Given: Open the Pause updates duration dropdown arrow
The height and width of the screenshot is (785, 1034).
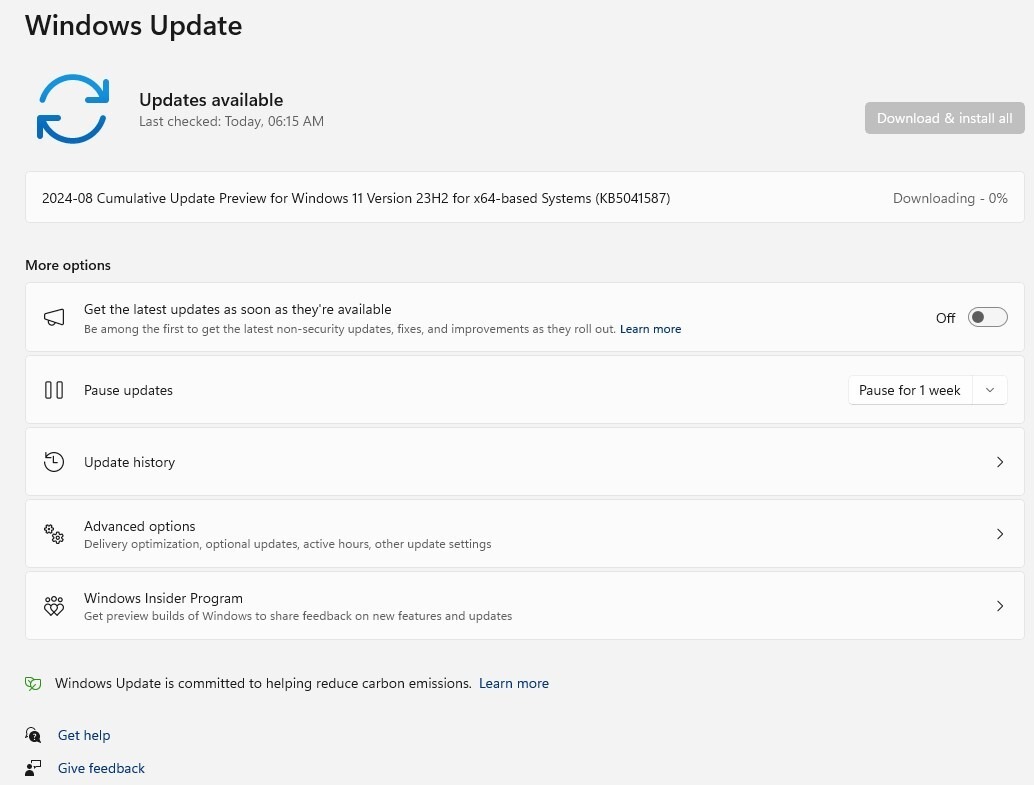Looking at the screenshot, I should pos(990,390).
